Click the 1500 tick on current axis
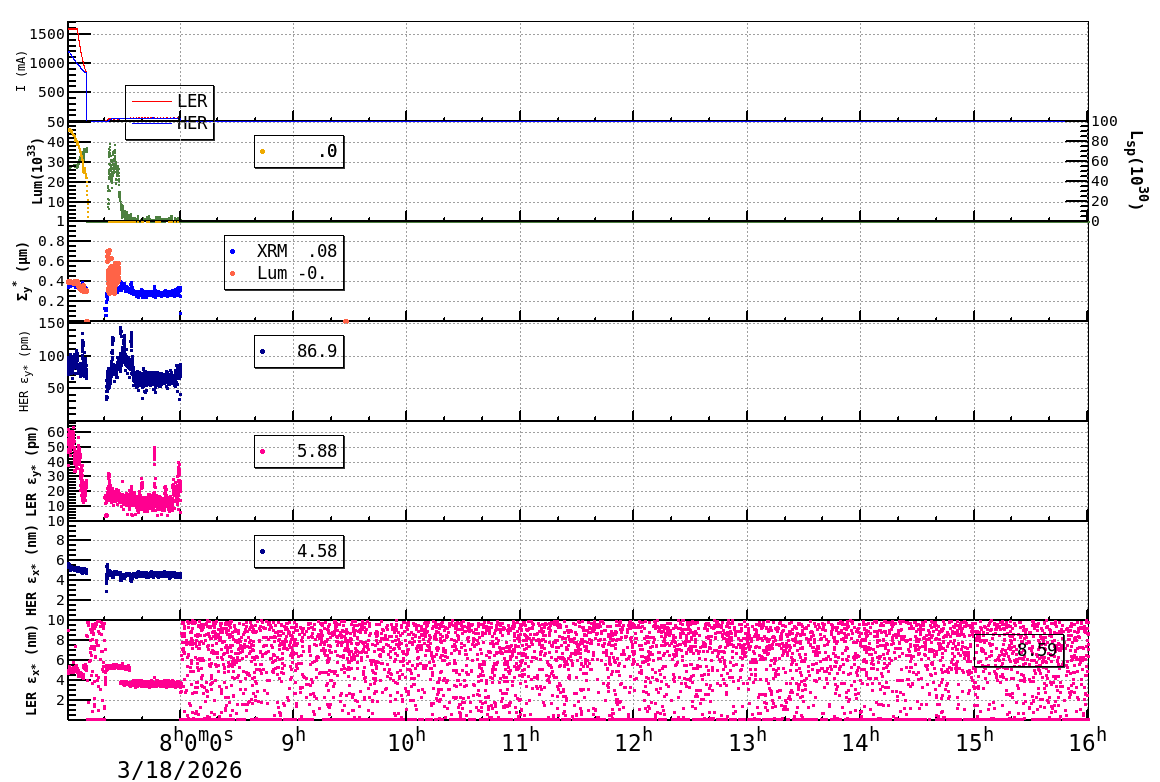Screen dimensions: 1160x782 47,34
